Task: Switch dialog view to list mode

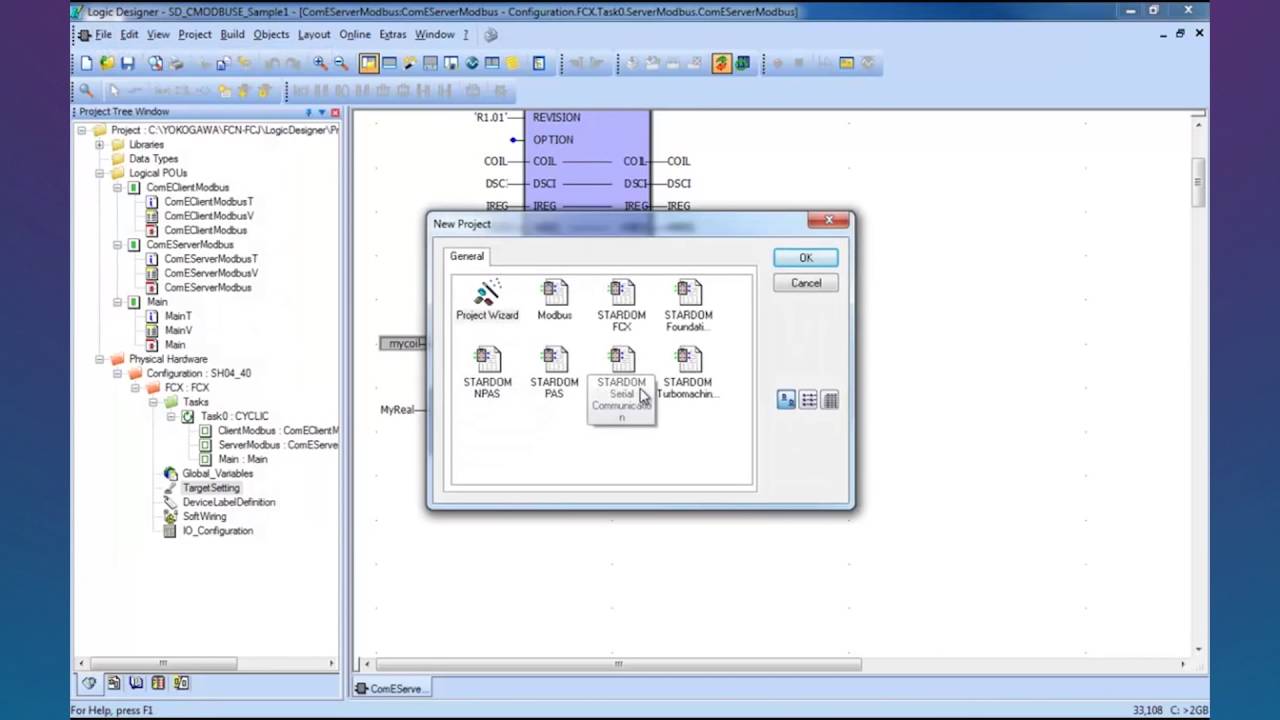Action: coord(808,400)
